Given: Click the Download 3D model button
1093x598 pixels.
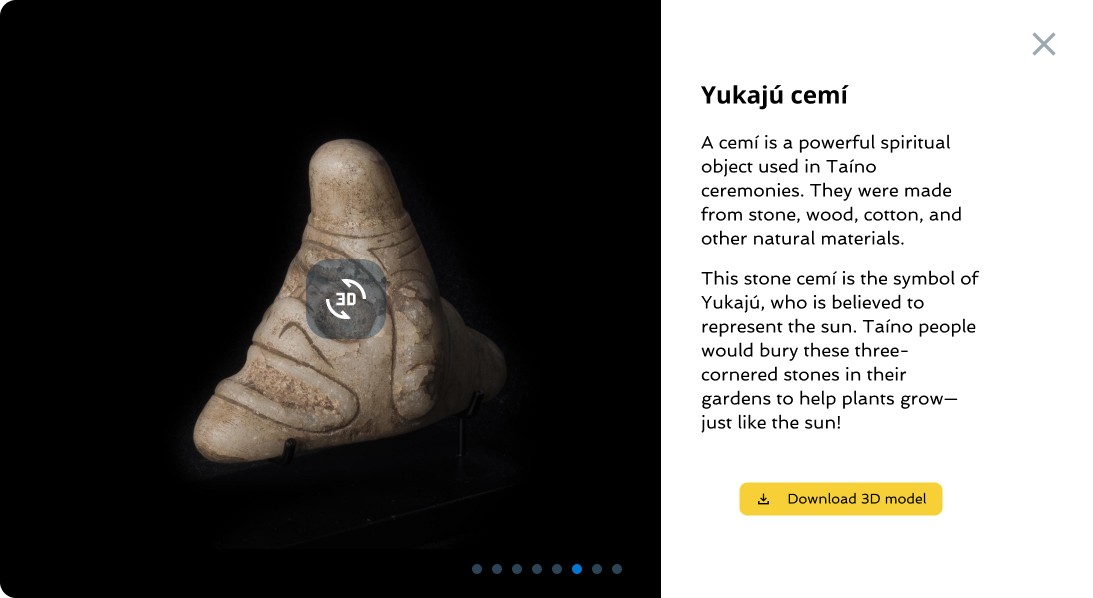Looking at the screenshot, I should (x=841, y=499).
